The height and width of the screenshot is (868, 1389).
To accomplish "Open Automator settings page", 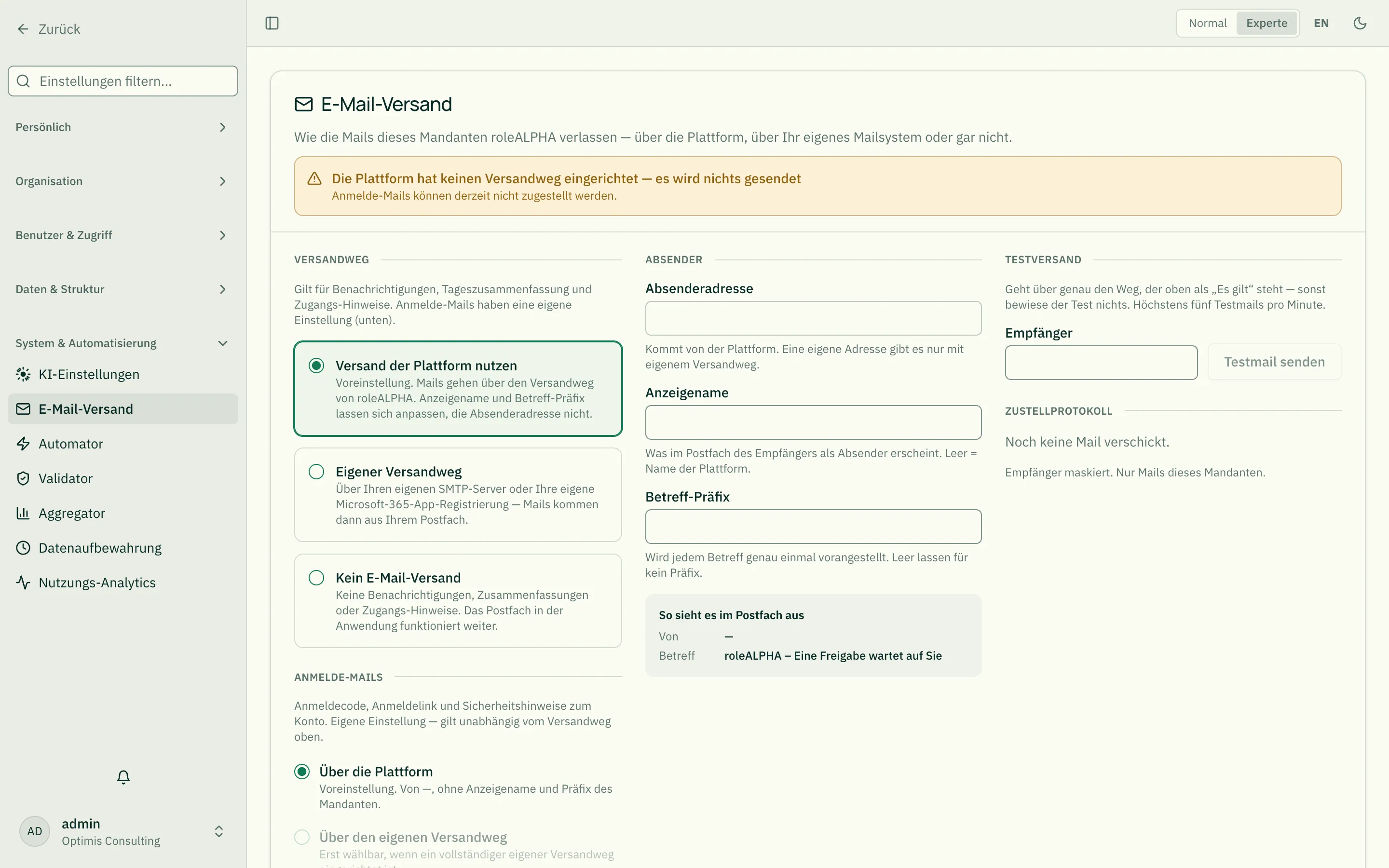I will click(x=123, y=444).
